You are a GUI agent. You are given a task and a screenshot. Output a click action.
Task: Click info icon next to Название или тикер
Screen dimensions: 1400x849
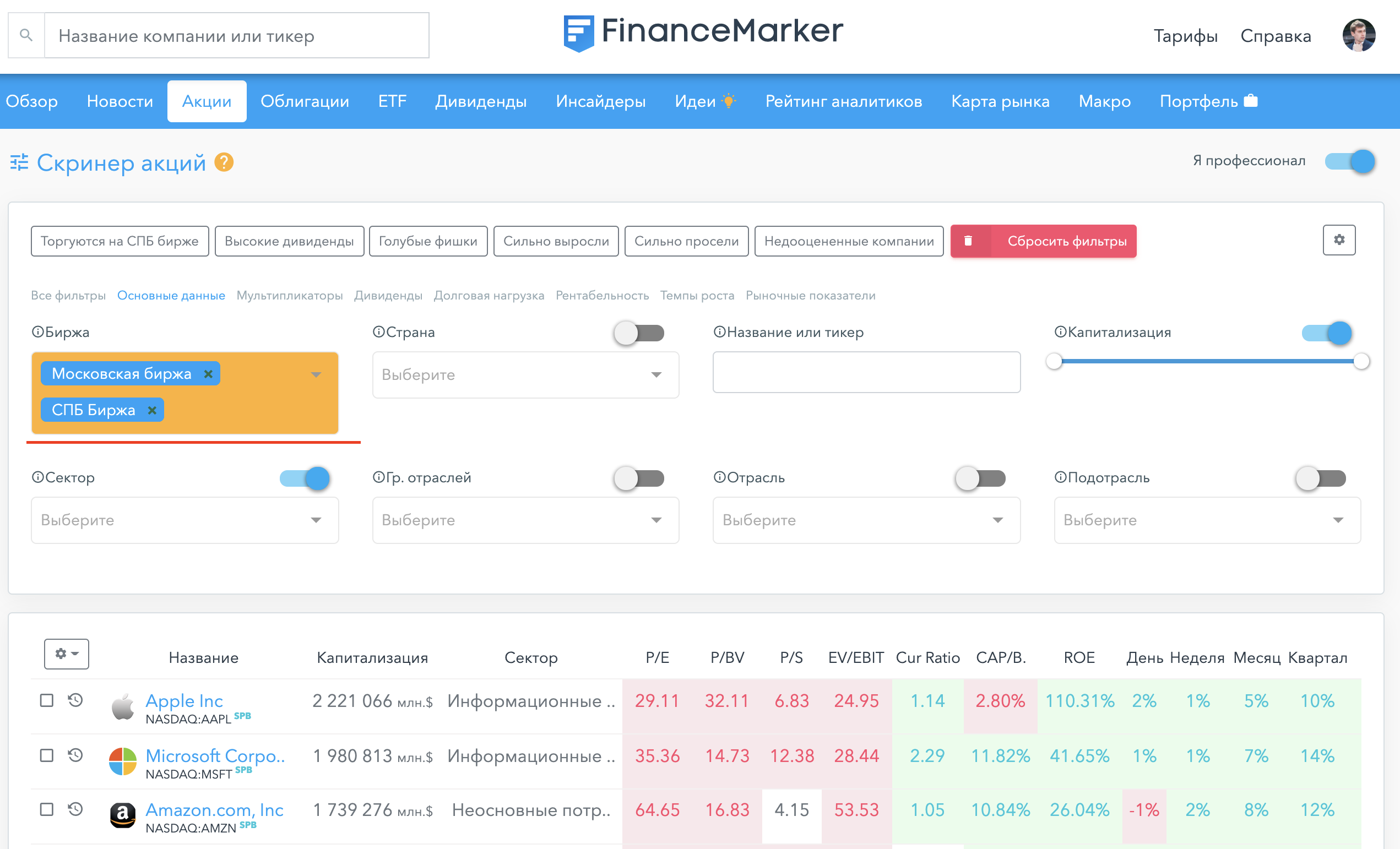pyautogui.click(x=719, y=331)
